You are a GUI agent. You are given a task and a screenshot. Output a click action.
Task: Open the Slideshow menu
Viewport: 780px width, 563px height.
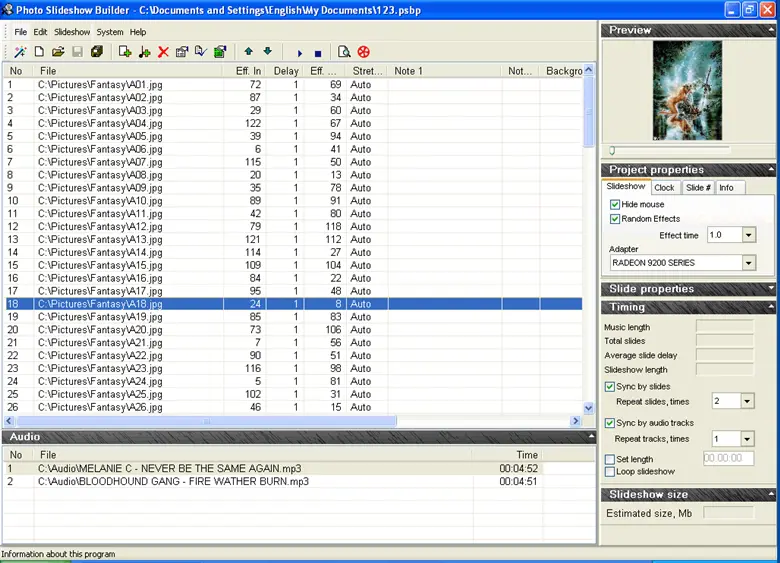tap(72, 32)
